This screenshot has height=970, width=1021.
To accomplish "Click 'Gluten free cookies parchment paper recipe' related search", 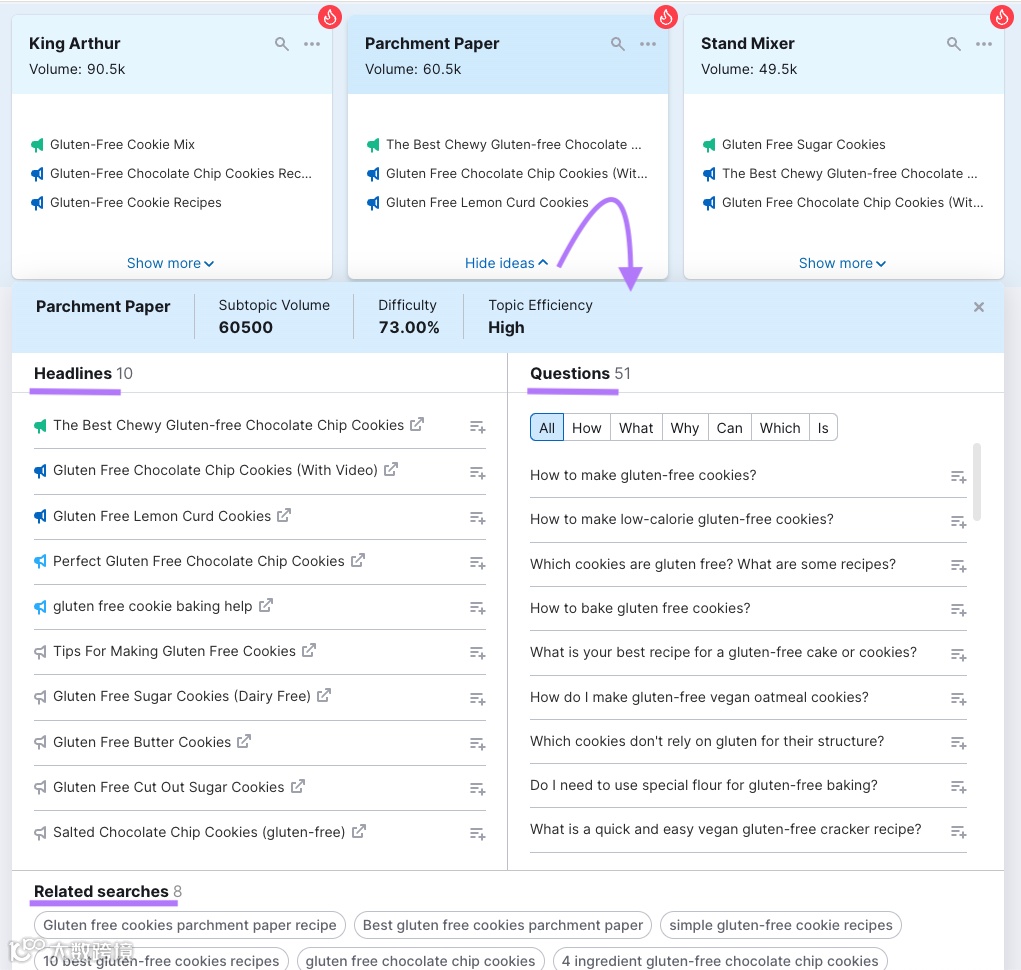I will click(189, 925).
